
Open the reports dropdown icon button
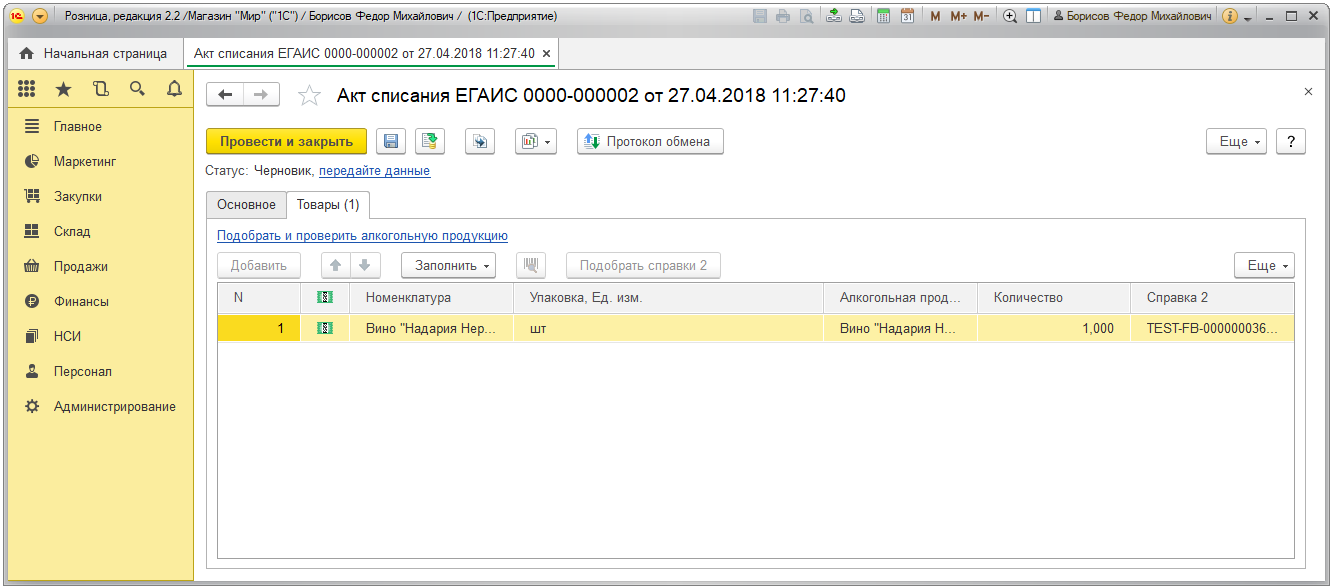point(535,142)
